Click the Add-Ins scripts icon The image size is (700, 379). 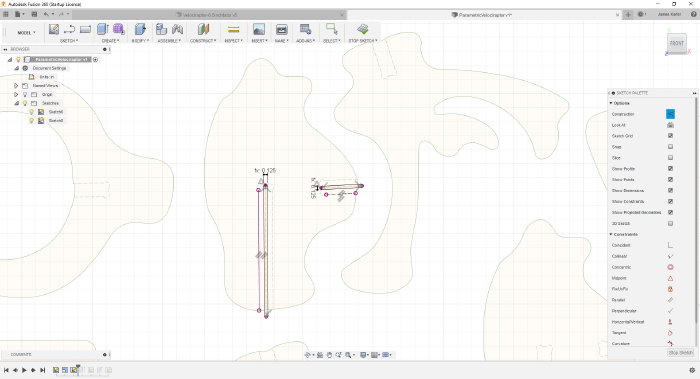(305, 29)
